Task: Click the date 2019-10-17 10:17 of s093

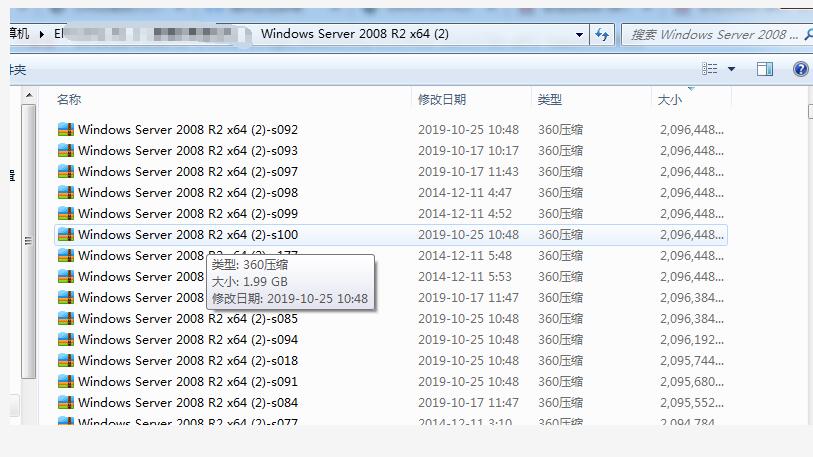Action: click(x=468, y=150)
